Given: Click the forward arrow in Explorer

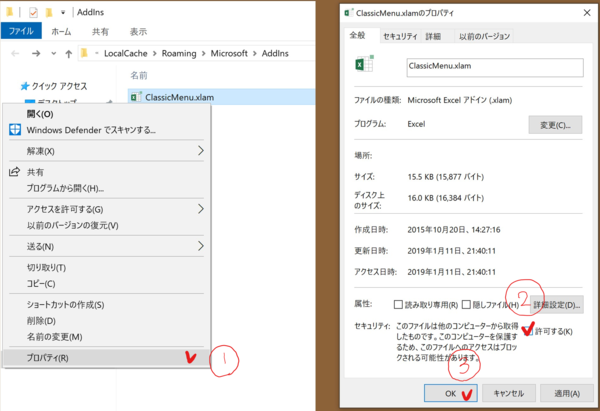Looking at the screenshot, I should coord(36,54).
